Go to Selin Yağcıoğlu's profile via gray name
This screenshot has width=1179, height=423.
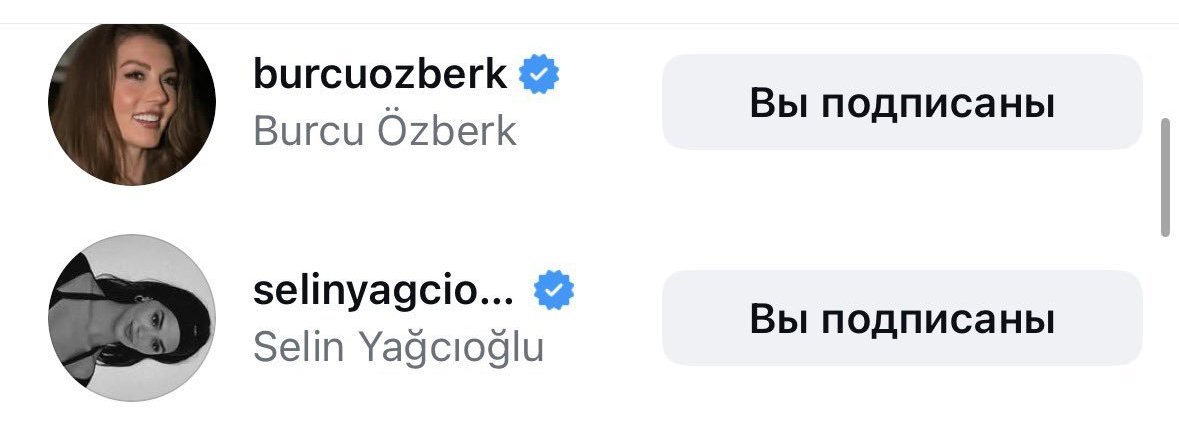[399, 347]
